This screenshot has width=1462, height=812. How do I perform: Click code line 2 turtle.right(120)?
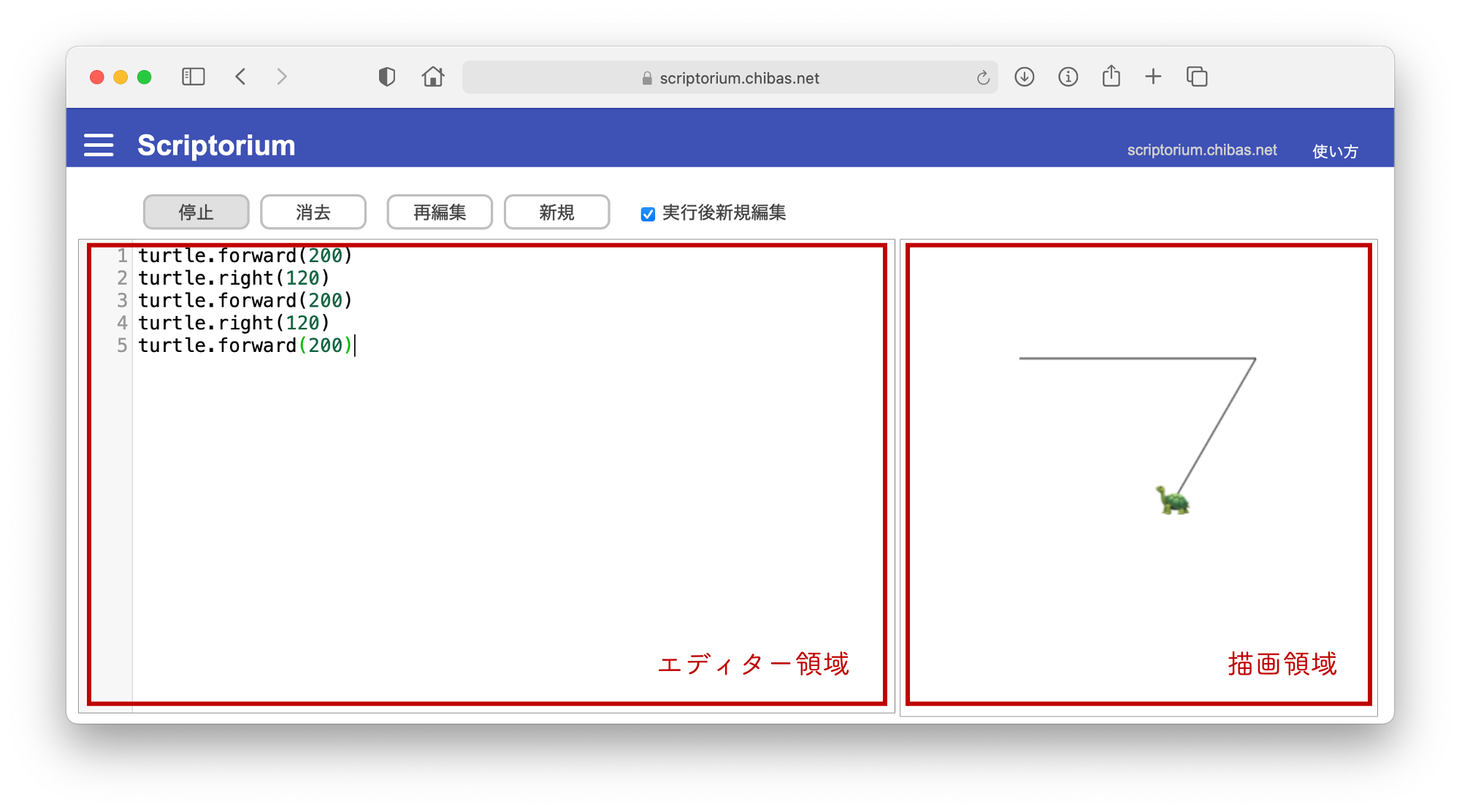pyautogui.click(x=234, y=278)
